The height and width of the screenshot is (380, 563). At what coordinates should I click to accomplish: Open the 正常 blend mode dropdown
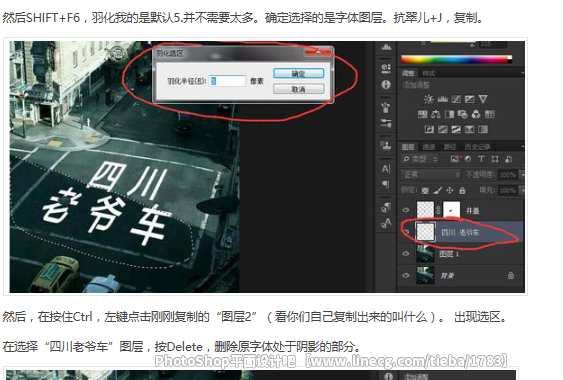(x=431, y=175)
